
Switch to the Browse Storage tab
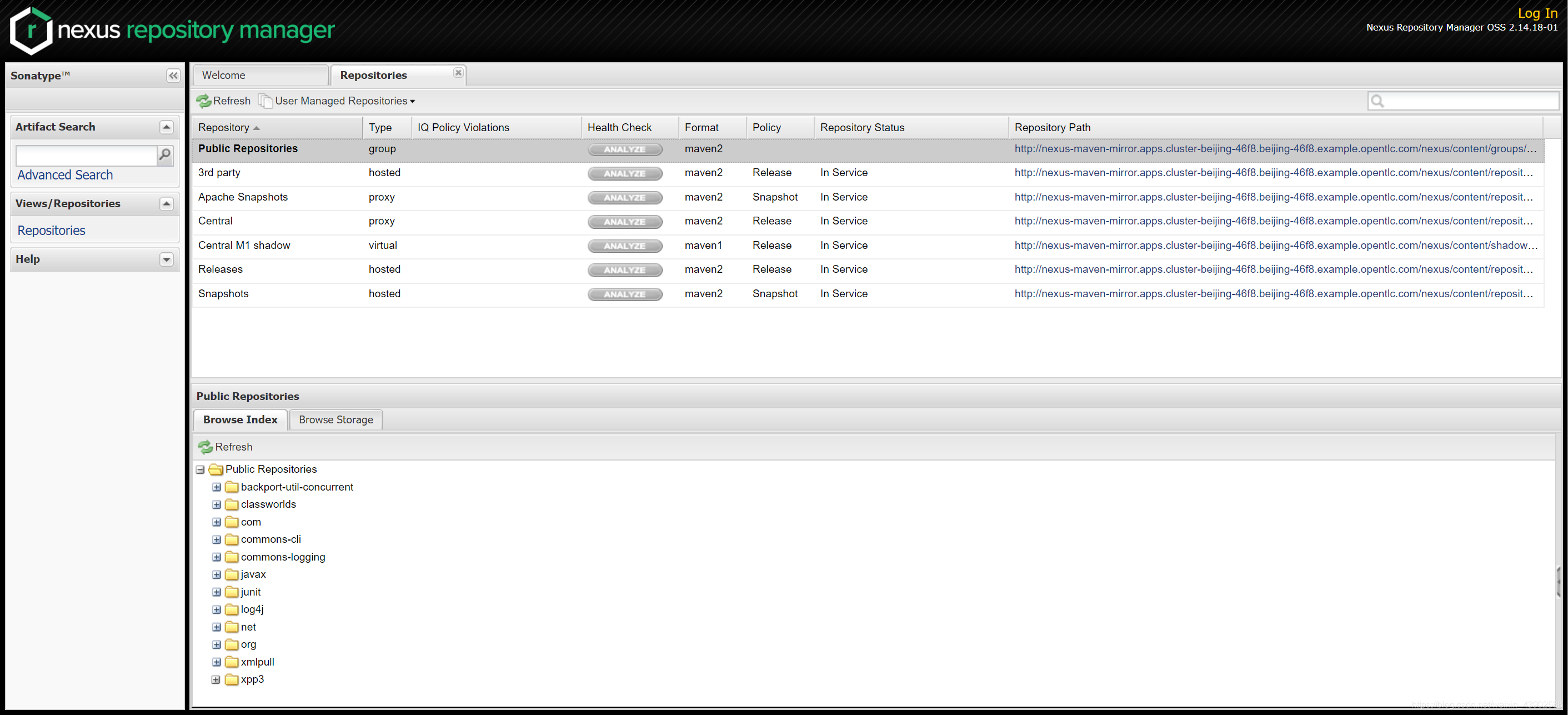[336, 420]
